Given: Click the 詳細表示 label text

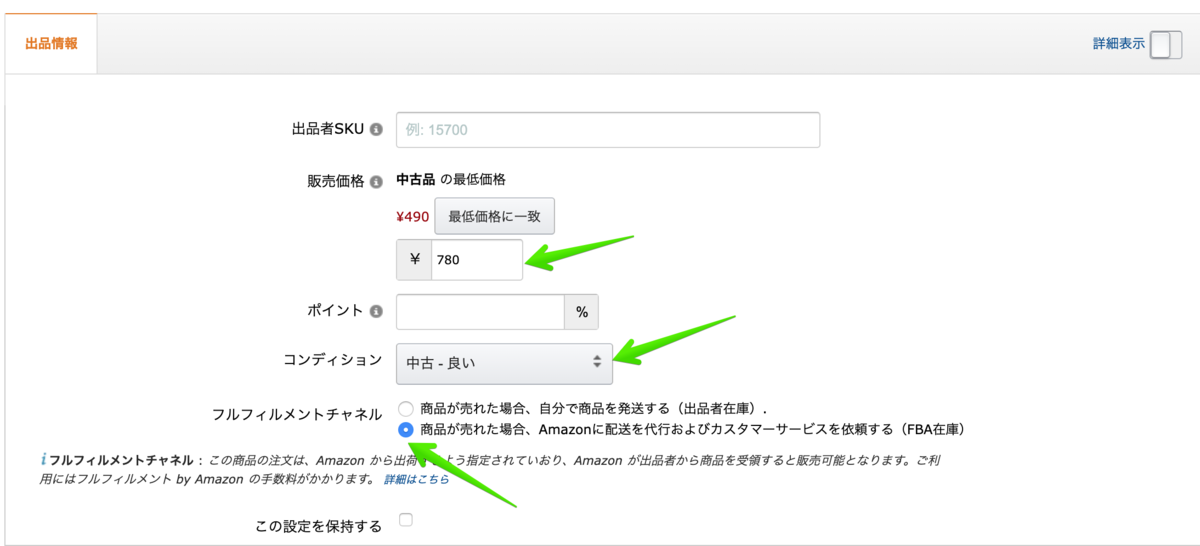Looking at the screenshot, I should coord(1119,44).
